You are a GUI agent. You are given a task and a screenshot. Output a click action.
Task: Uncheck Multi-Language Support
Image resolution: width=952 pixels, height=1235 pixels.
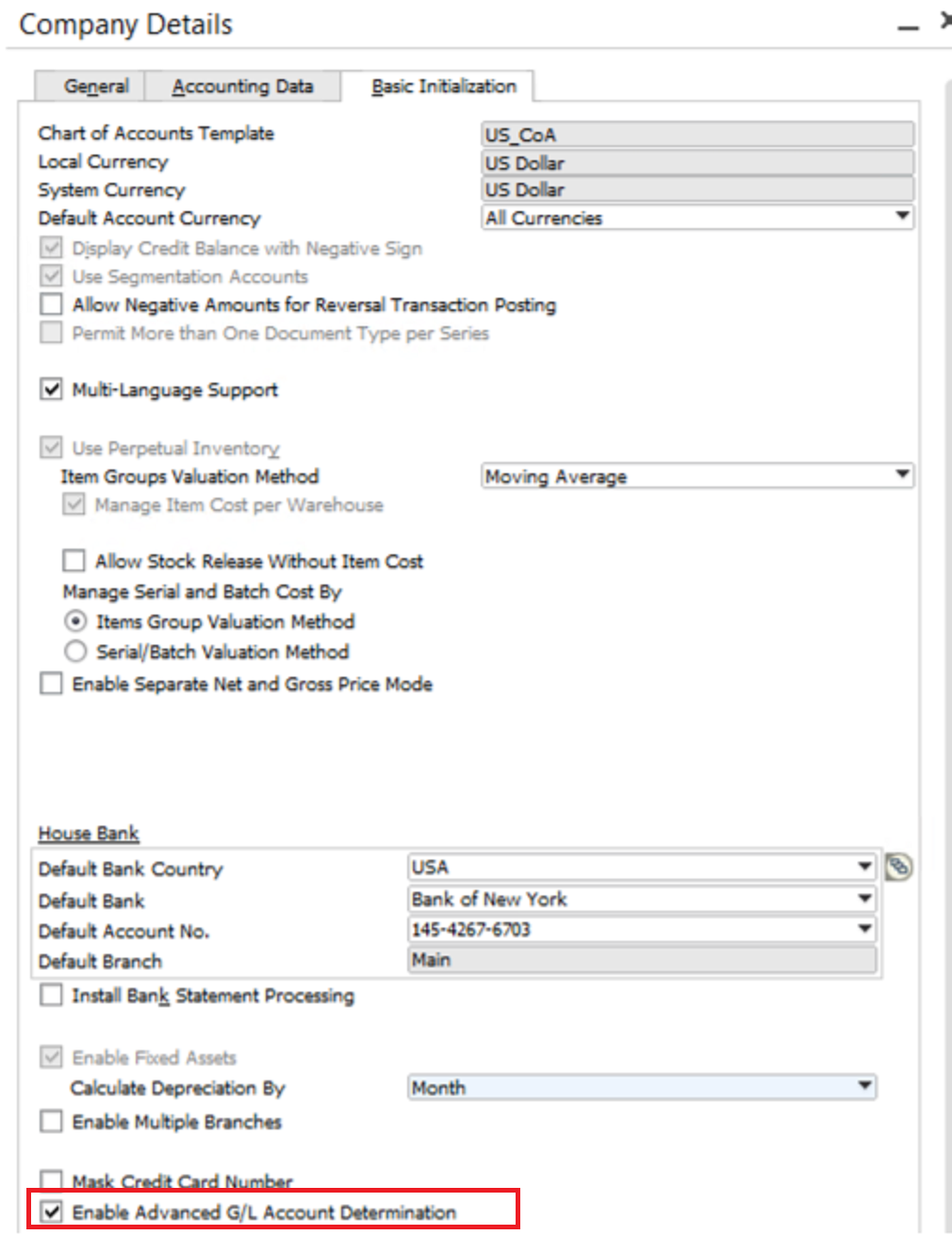coord(52,389)
